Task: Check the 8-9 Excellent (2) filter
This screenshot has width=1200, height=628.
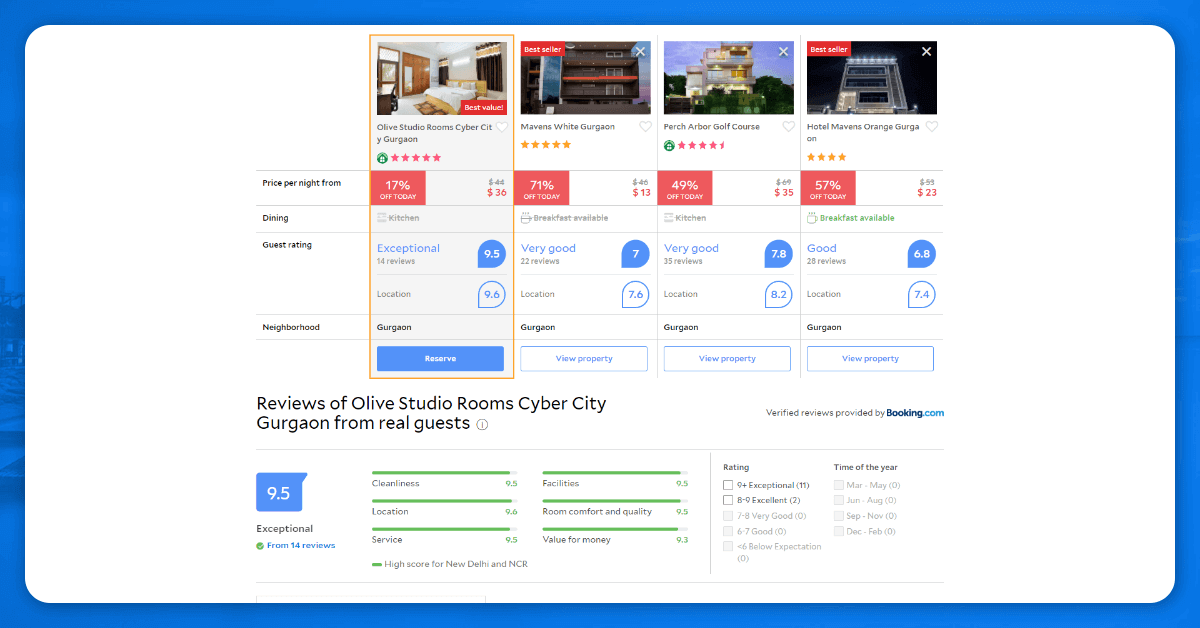Action: tap(728, 500)
